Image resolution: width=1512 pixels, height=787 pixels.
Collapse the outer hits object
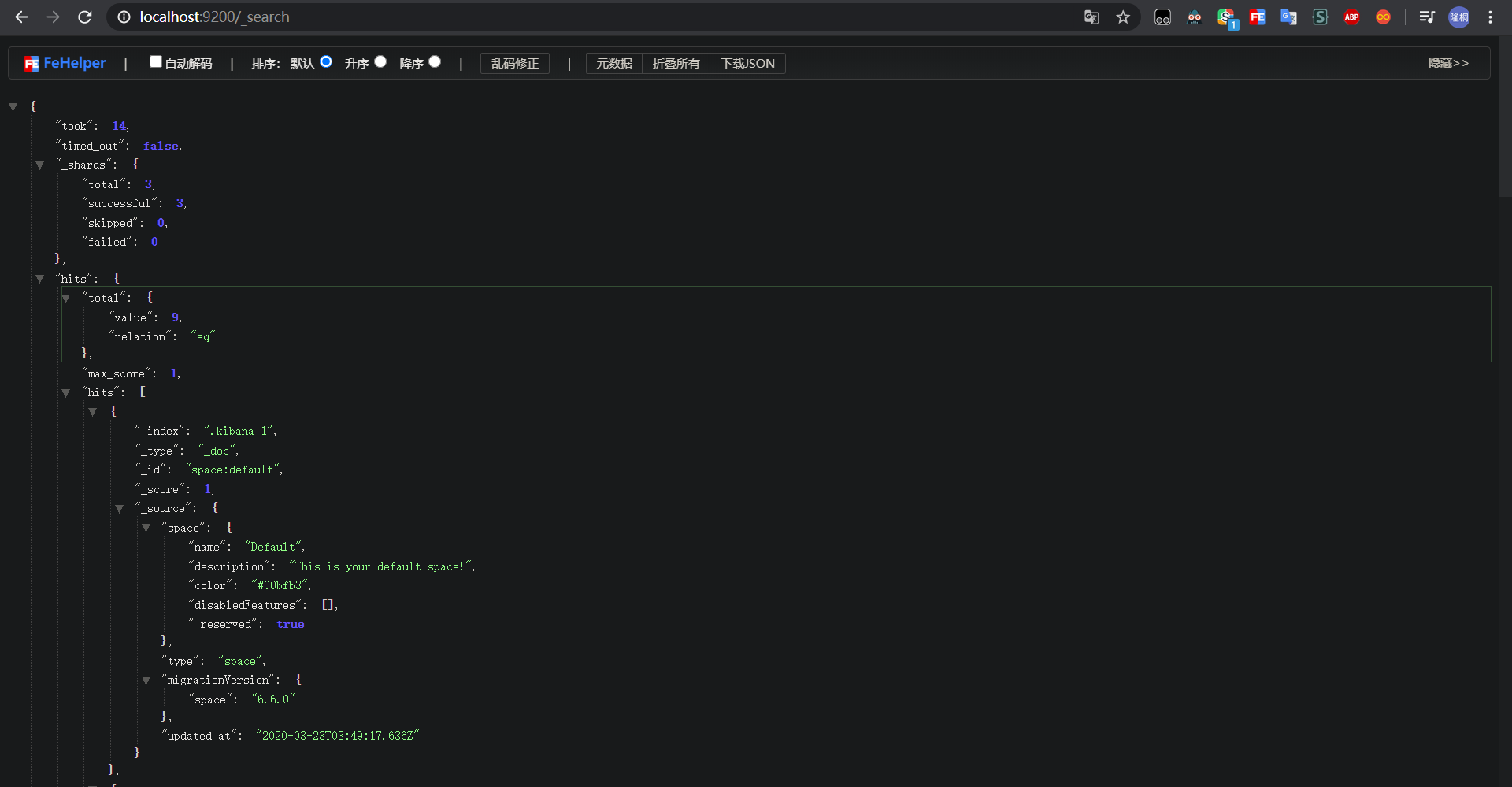click(39, 279)
